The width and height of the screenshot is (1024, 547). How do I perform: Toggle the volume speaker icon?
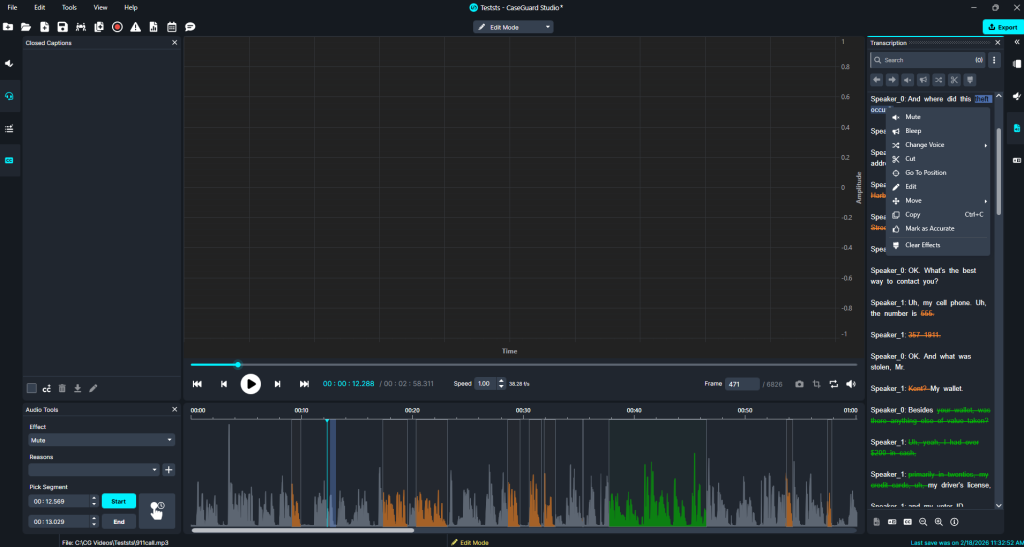851,384
